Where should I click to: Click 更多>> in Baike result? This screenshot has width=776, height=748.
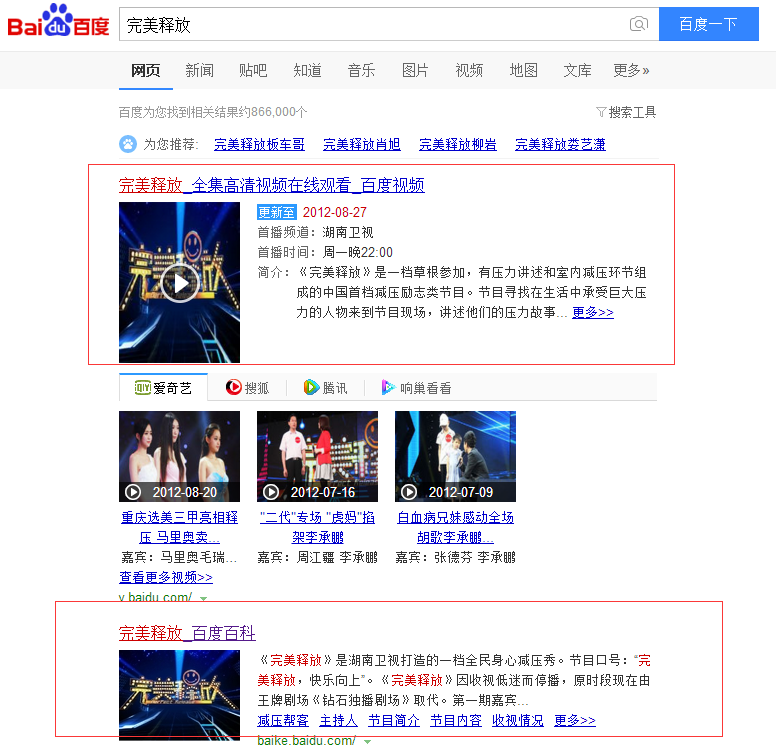click(575, 720)
